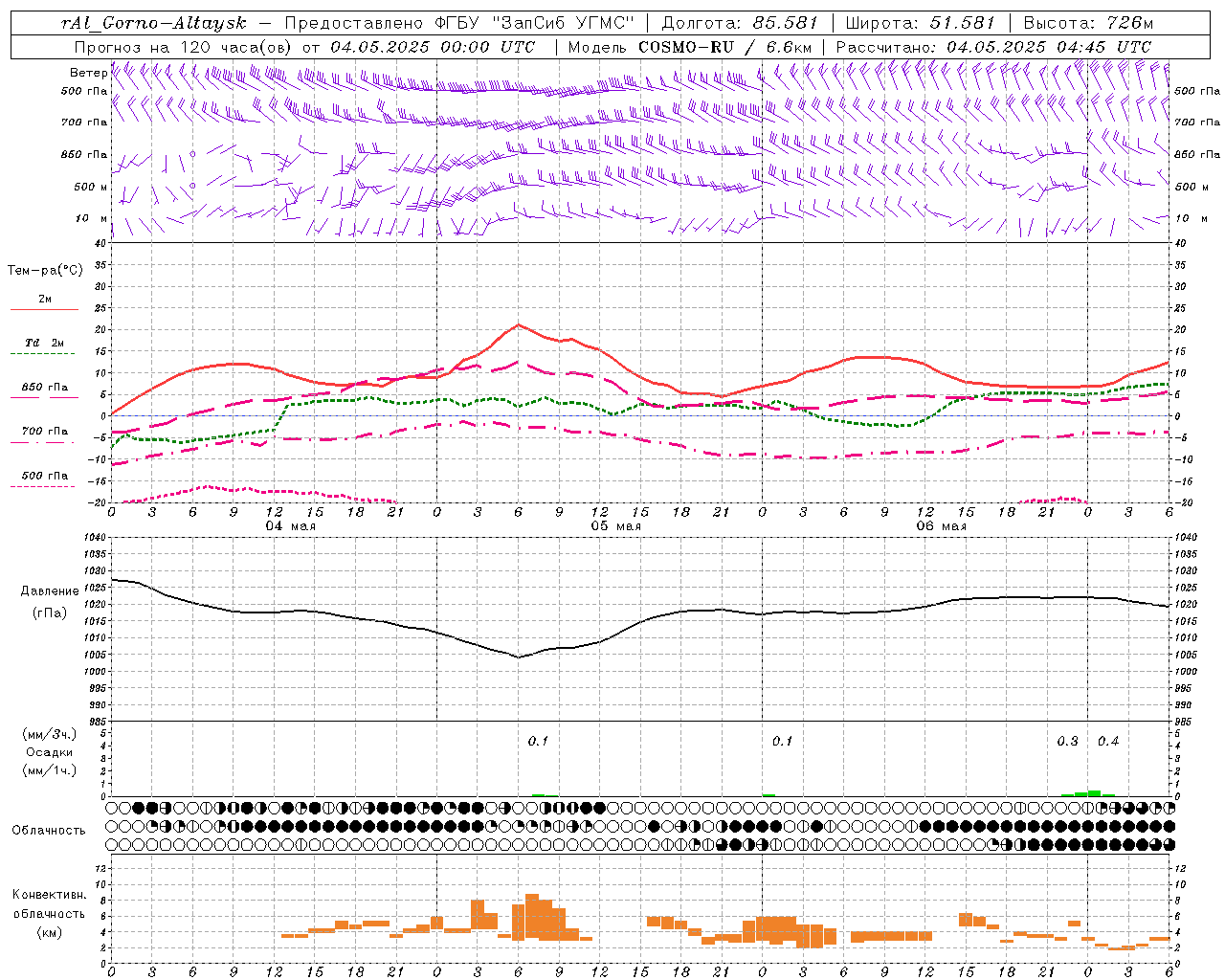Image resolution: width=1225 pixels, height=980 pixels.
Task: Click the 05 мая date label
Action: tap(616, 526)
